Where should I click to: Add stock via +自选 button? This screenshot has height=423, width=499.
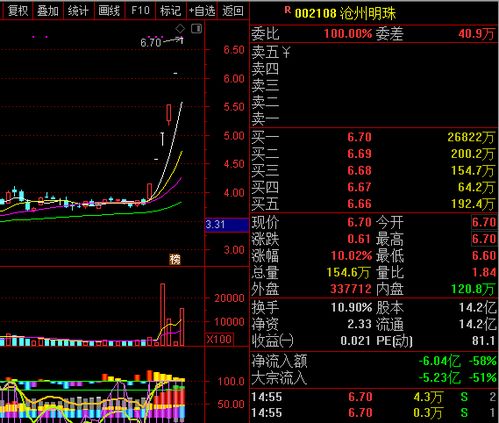pos(202,11)
